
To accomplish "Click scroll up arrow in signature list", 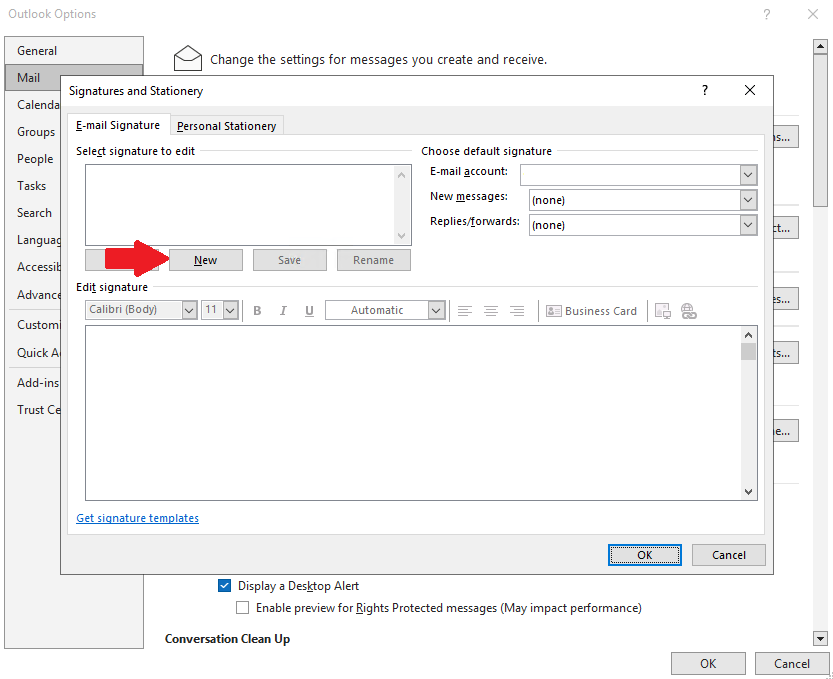I will point(402,175).
